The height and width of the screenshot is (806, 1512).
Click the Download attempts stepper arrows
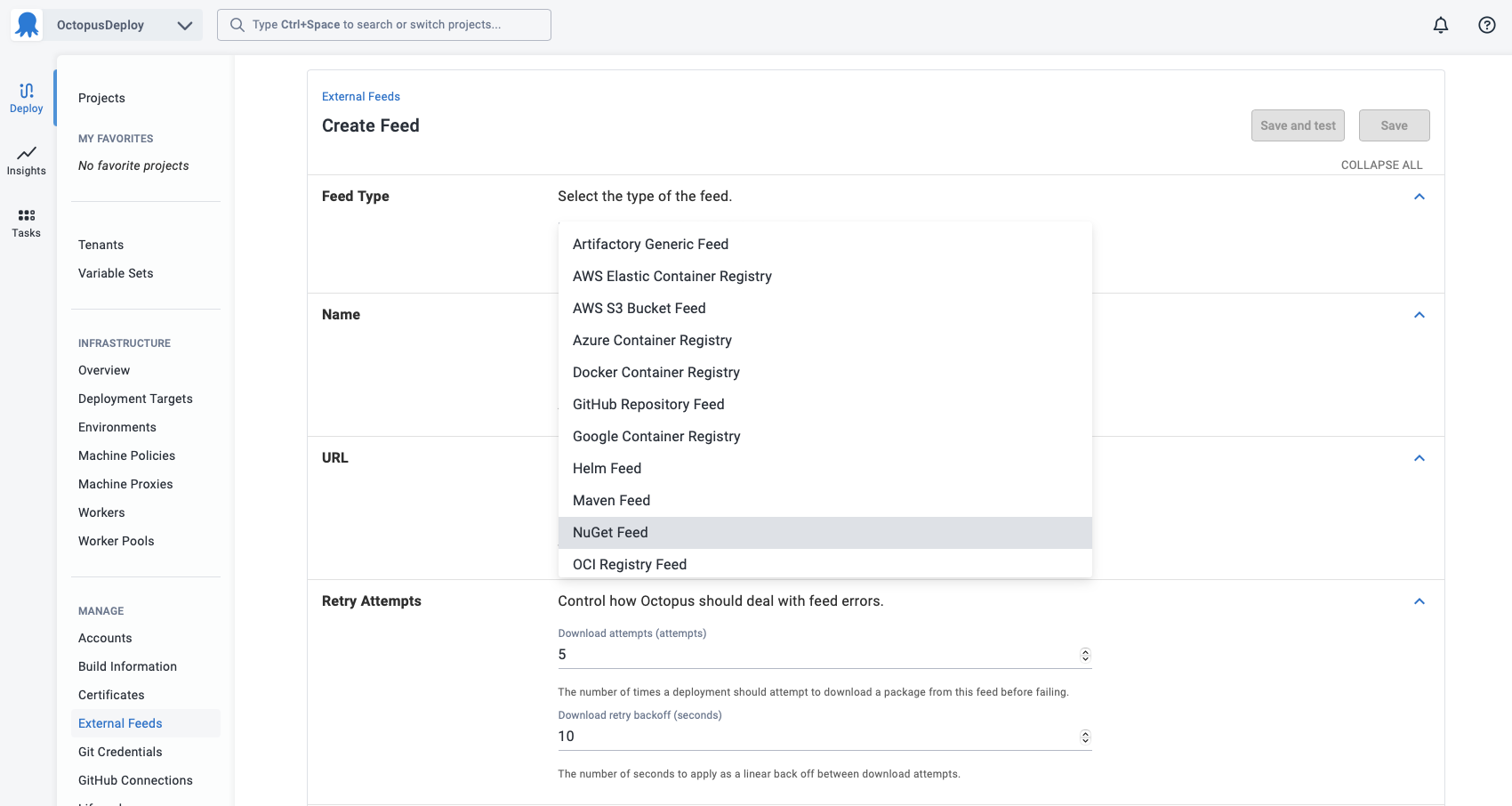(x=1085, y=655)
